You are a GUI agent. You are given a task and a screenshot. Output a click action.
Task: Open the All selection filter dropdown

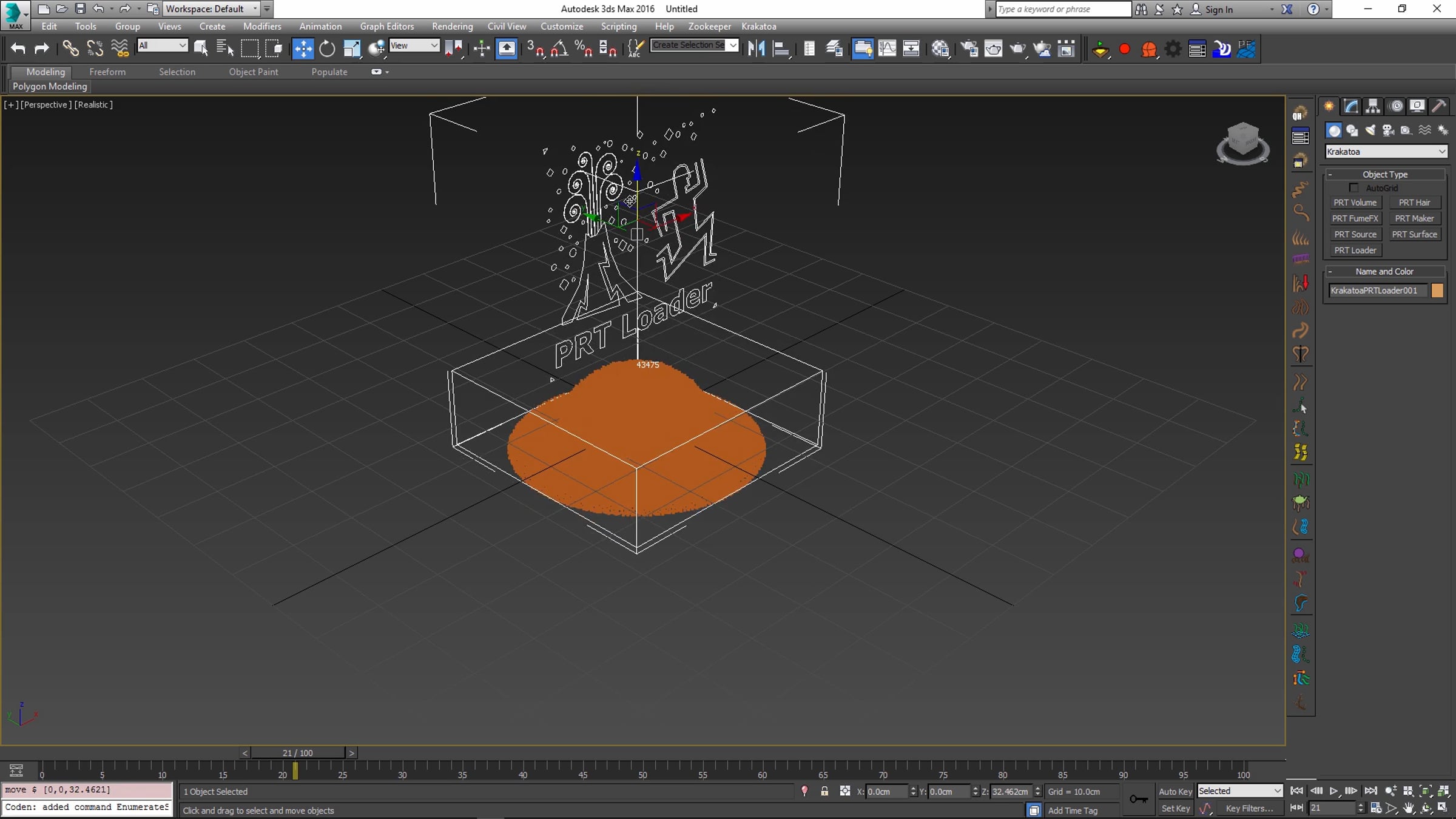162,45
